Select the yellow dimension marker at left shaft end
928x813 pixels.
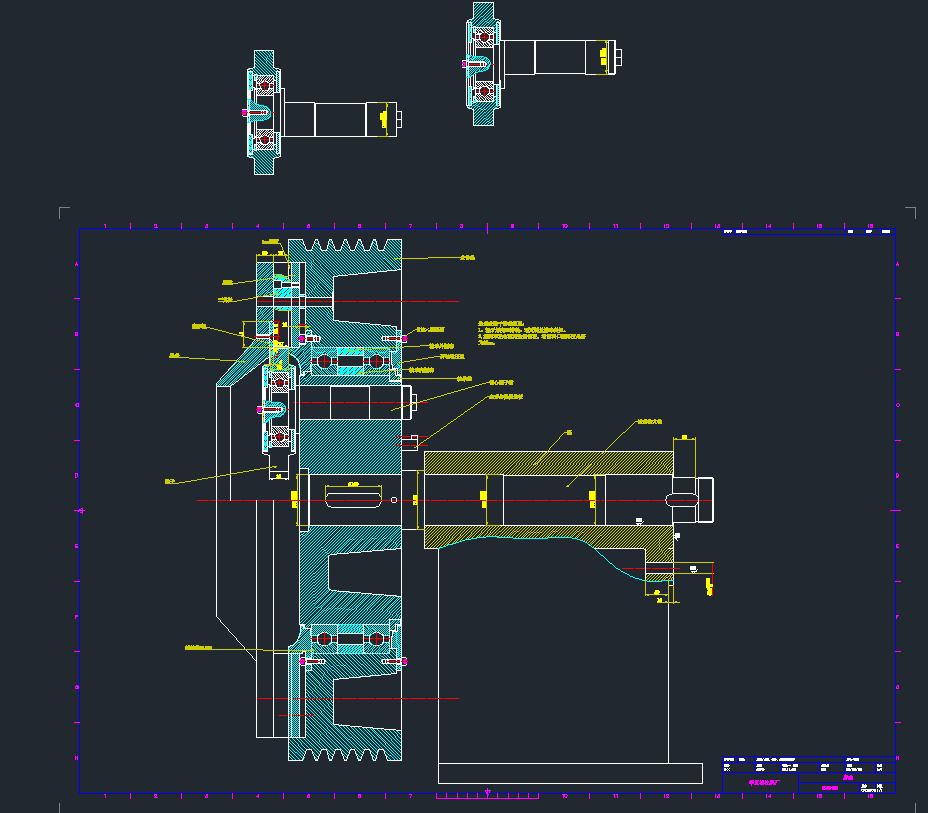click(294, 500)
